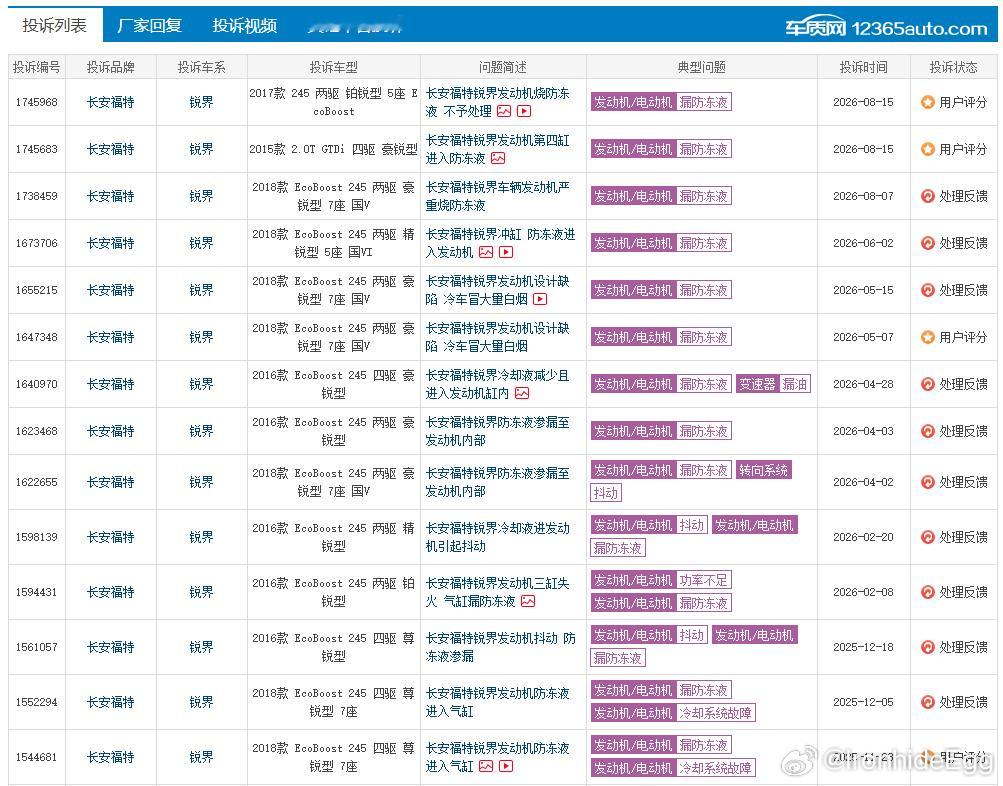Click 锐界 series link in row 1738459
This screenshot has width=1003, height=786.
pos(201,196)
